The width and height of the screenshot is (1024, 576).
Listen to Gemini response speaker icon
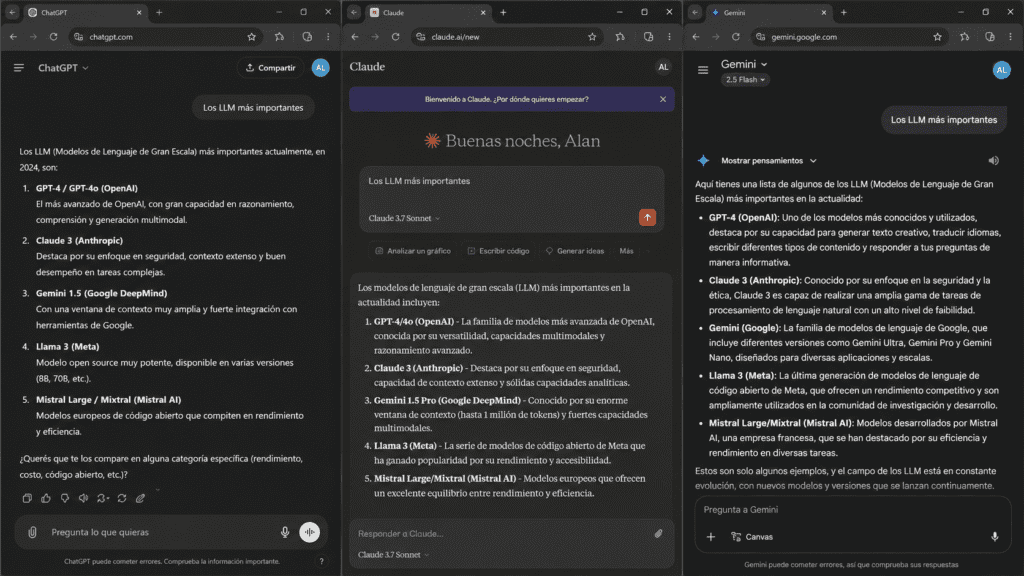point(993,161)
